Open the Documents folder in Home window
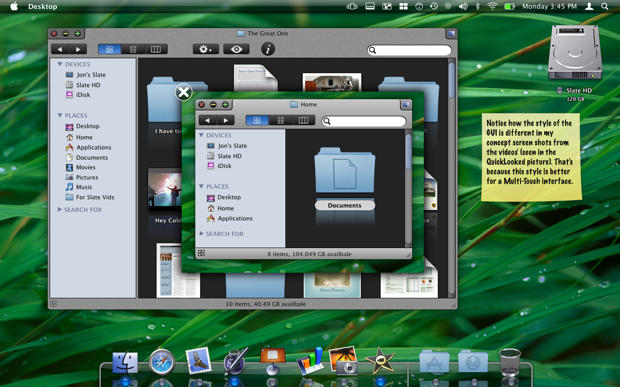The image size is (620, 387). [344, 170]
